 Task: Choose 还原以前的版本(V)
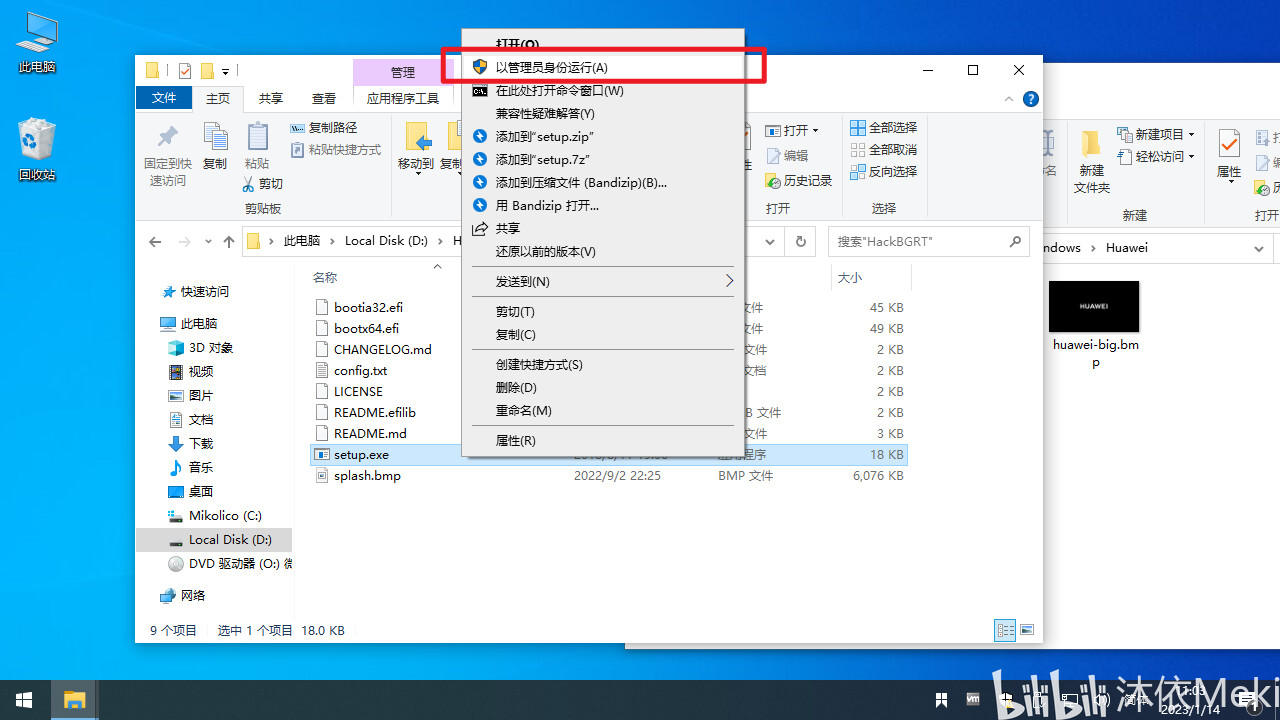(603, 251)
